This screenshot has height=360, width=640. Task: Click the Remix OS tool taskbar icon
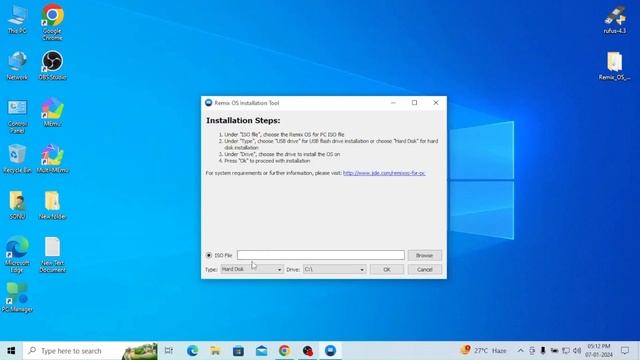(331, 351)
